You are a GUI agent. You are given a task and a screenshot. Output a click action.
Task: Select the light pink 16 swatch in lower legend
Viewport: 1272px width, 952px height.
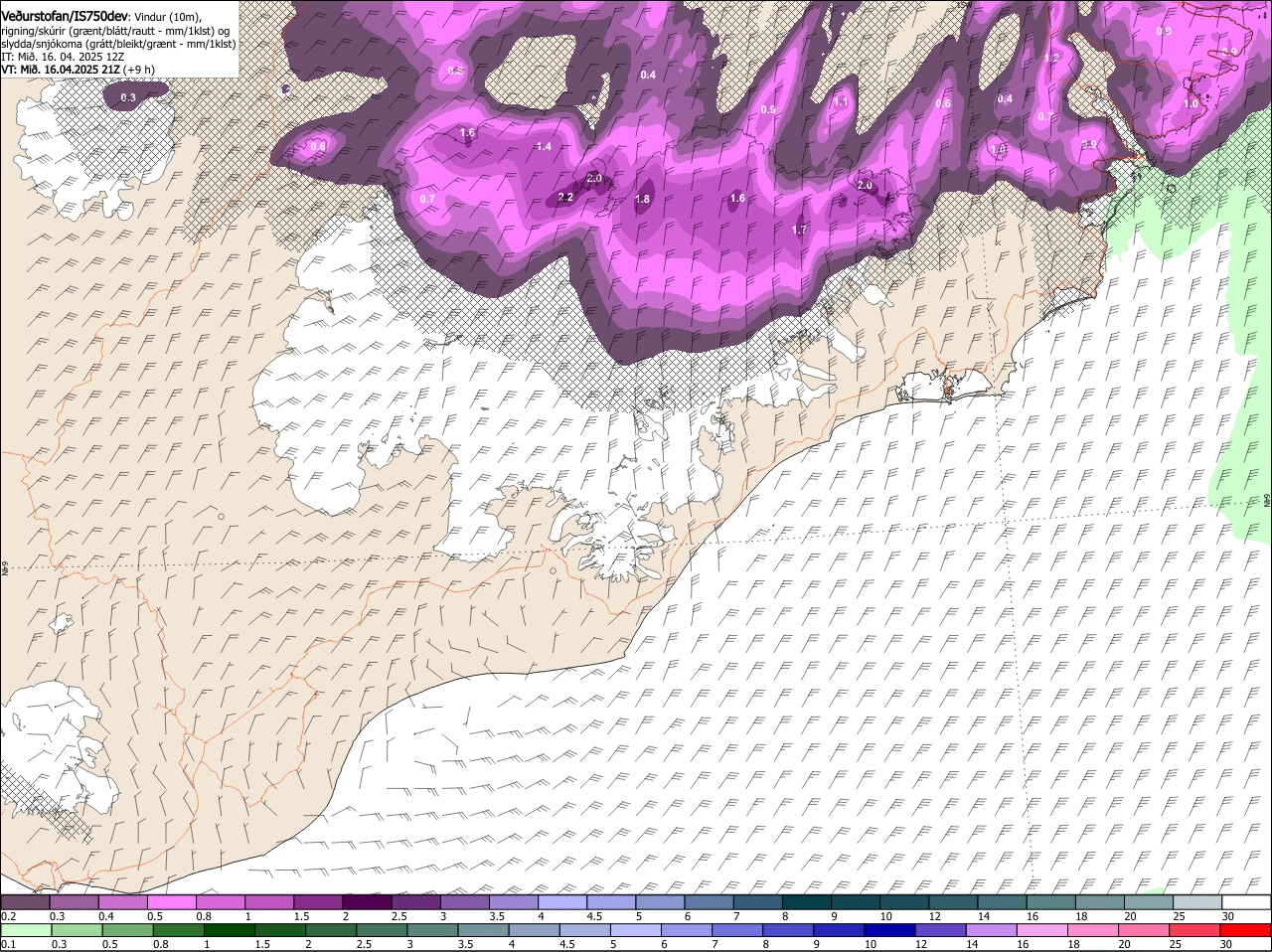coord(1042,930)
